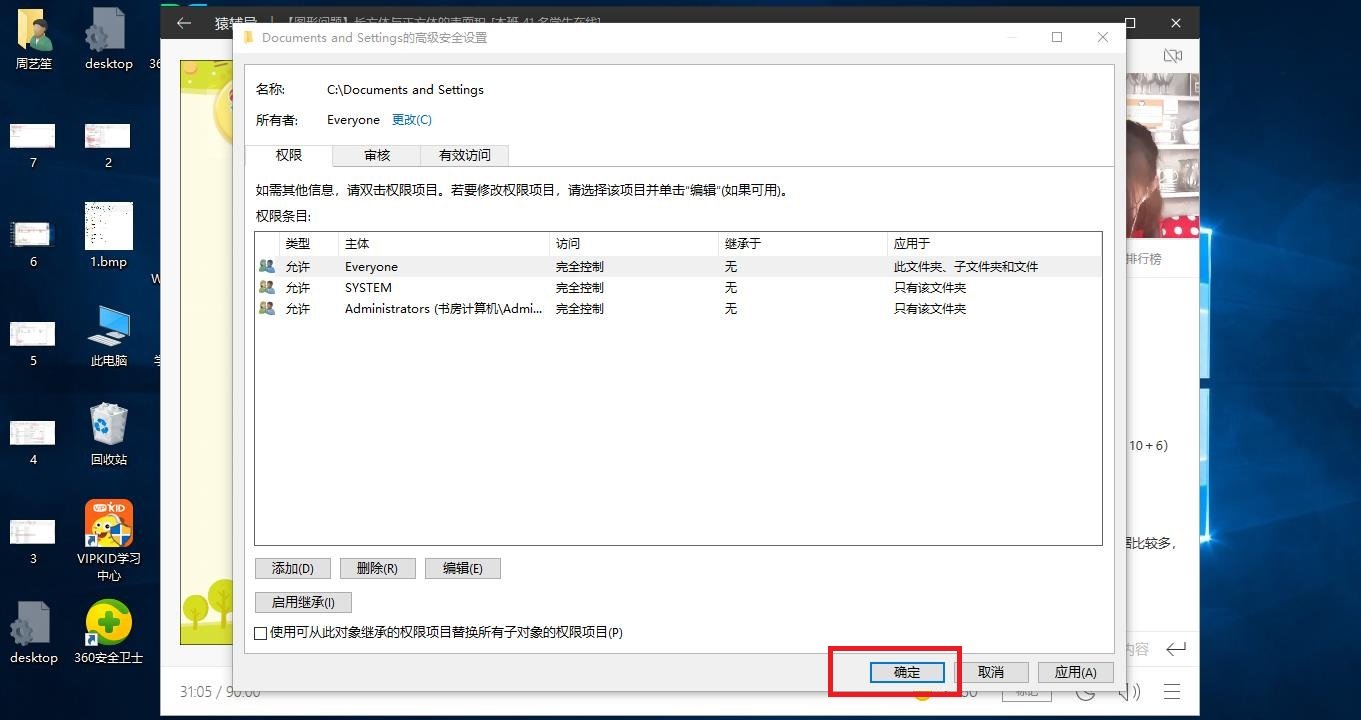Select the 周艺笙 user shortcut icon

[x=33, y=30]
